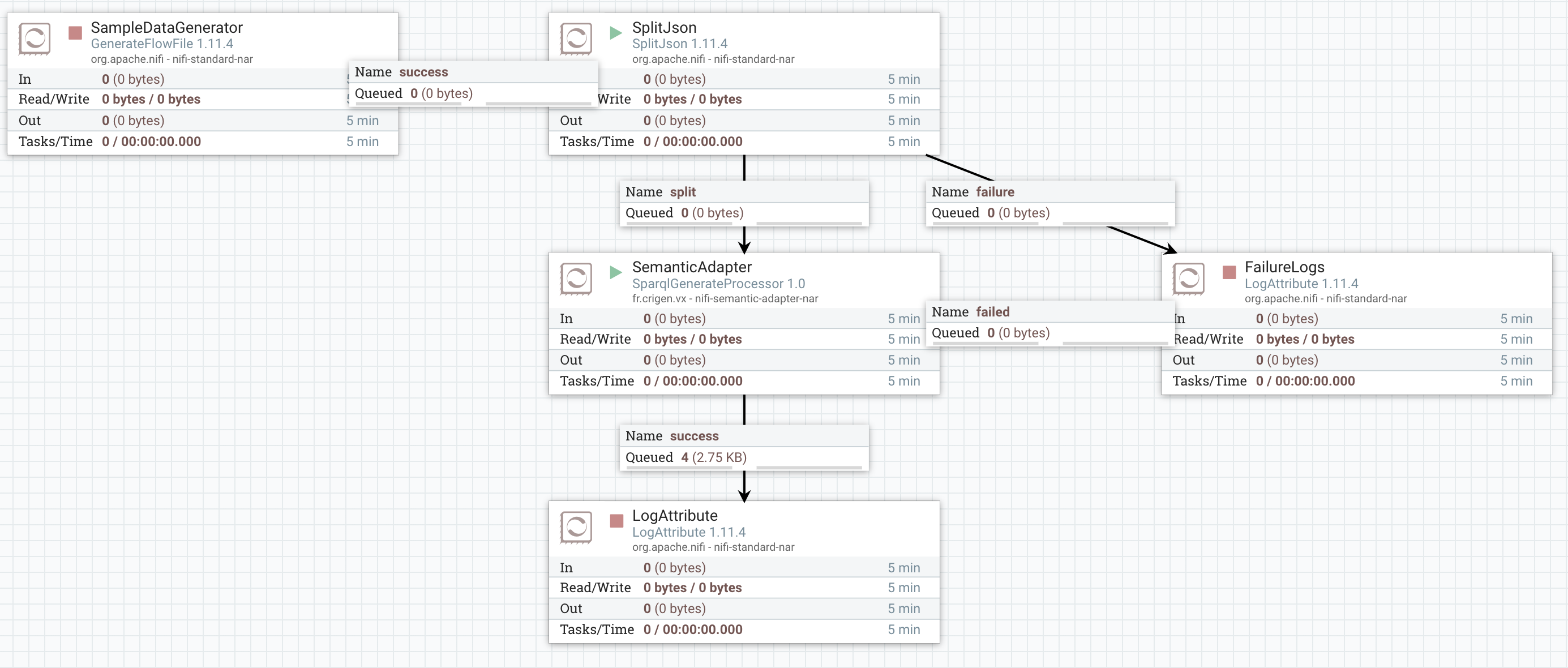Select the SemanticAdapter processor title
Screen dimensions: 1568x668
(692, 267)
